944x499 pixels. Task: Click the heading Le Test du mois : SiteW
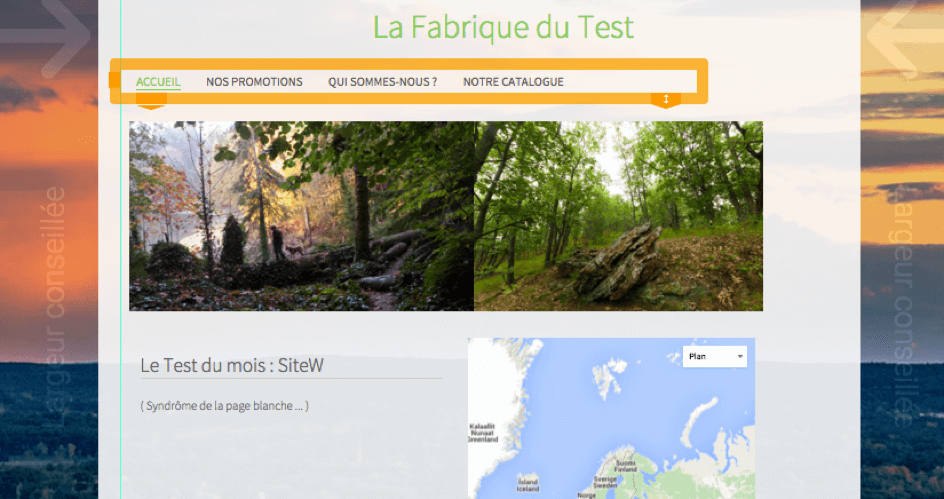[232, 366]
